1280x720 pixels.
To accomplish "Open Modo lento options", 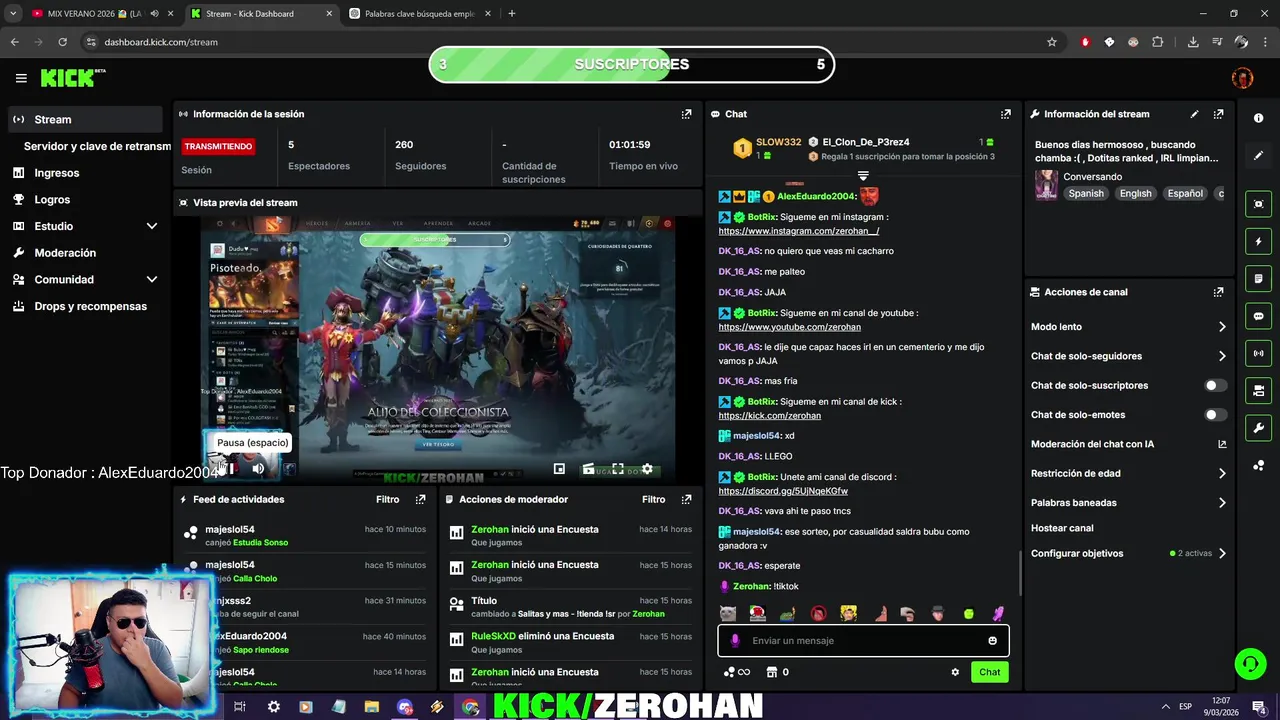I will pos(1129,327).
